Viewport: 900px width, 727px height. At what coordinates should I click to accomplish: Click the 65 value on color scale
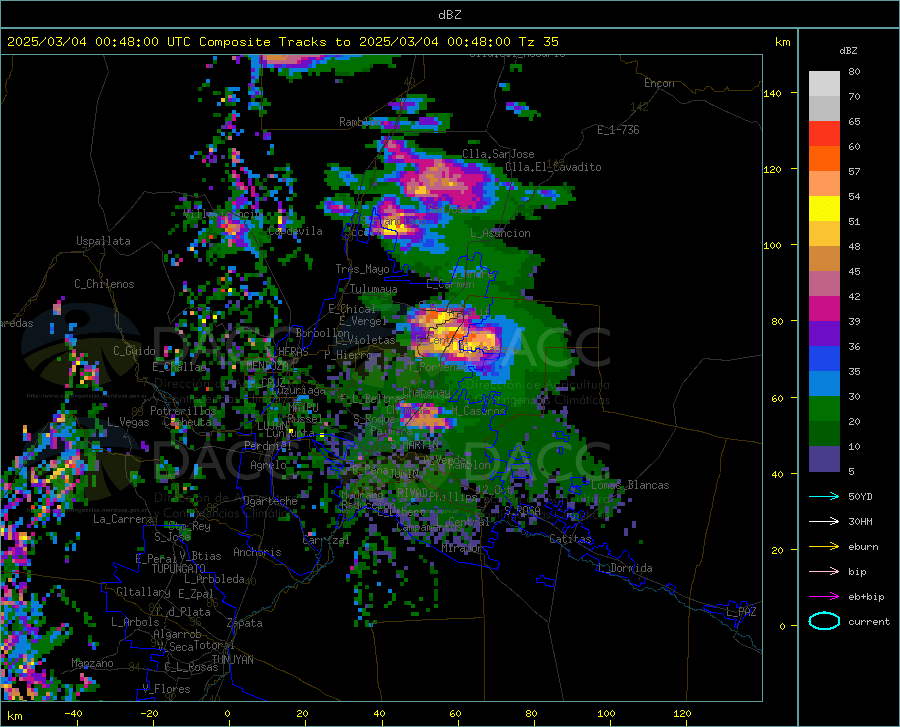(x=854, y=122)
